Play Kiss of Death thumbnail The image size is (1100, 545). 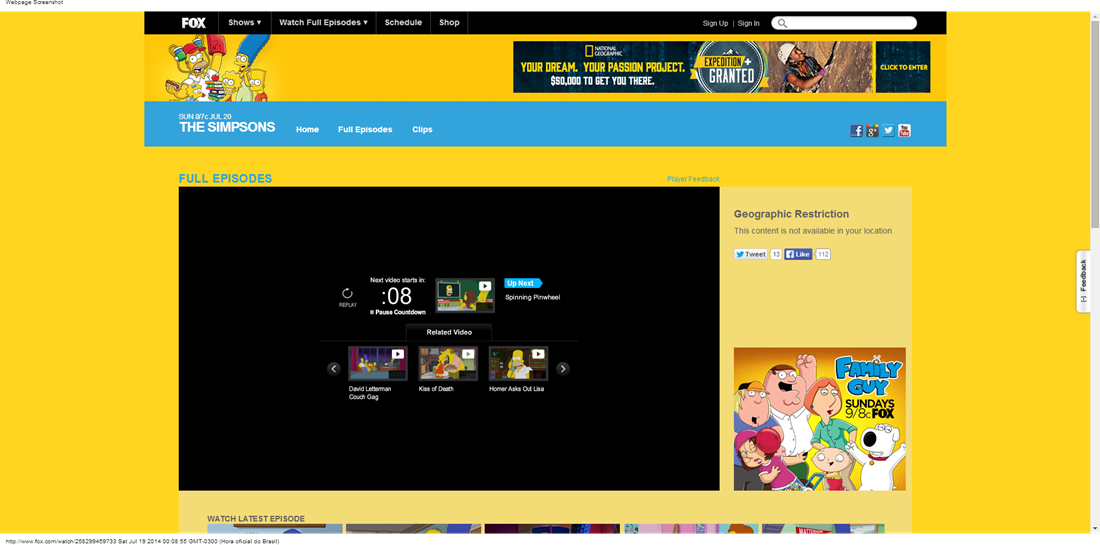448,363
